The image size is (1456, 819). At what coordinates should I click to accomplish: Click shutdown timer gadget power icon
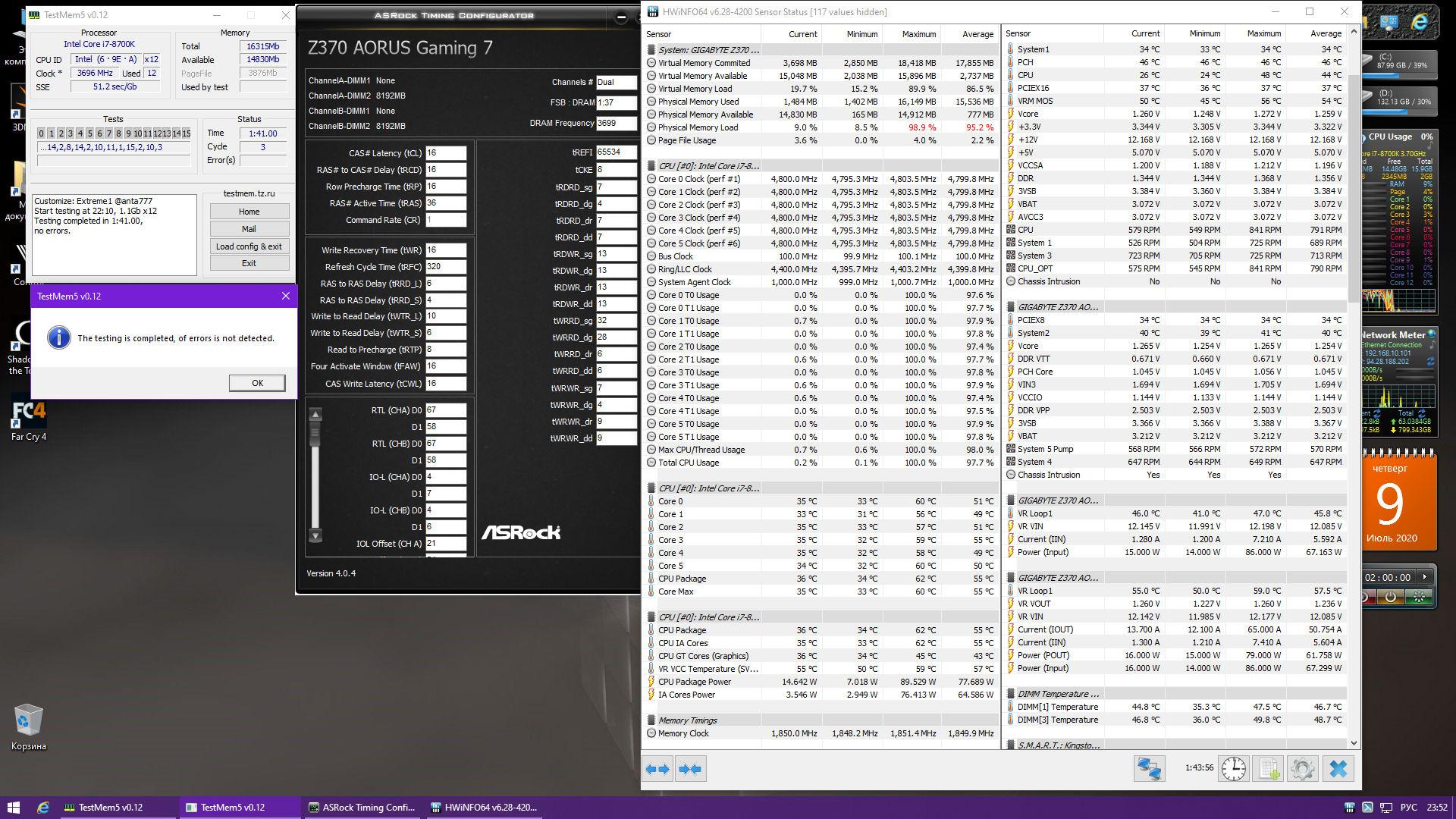(x=1390, y=597)
